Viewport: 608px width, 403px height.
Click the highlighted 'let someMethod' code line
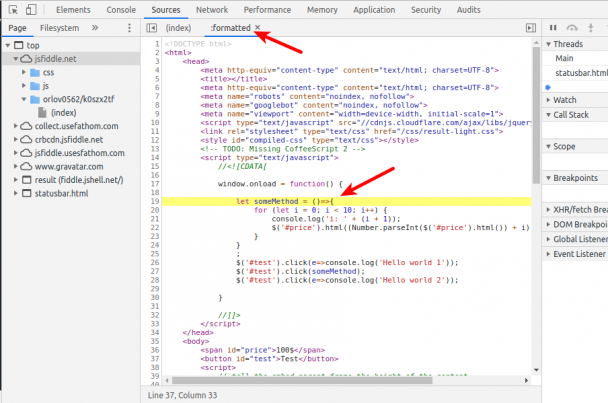347,201
